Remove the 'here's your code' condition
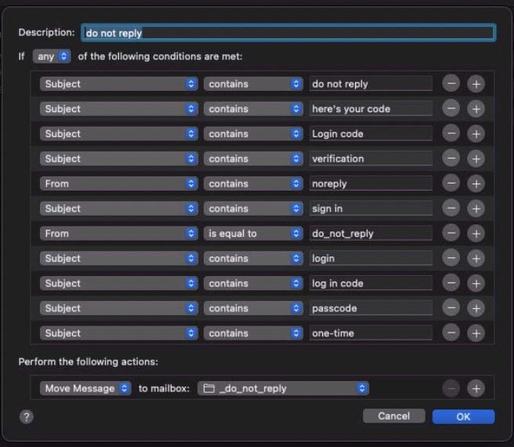 coord(451,109)
